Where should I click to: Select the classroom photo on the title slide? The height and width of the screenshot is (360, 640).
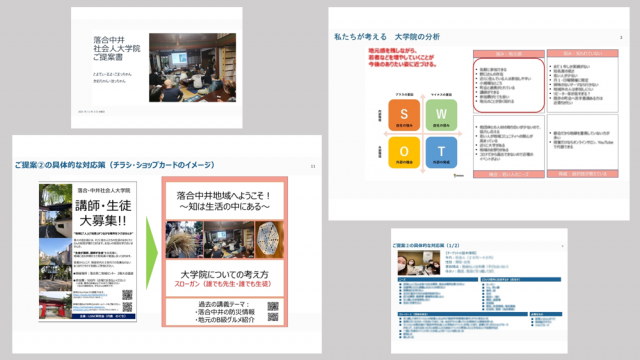[x=192, y=67]
